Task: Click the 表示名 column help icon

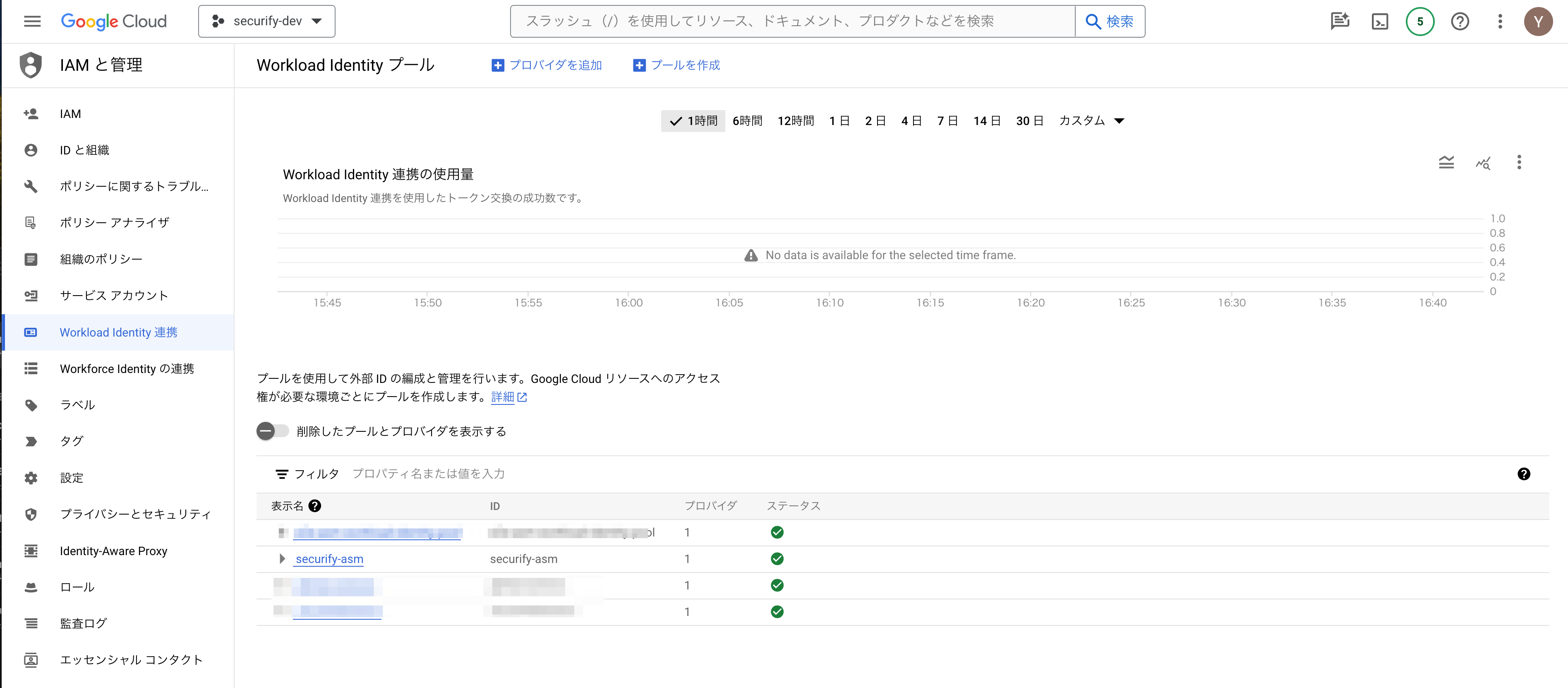Action: click(x=315, y=506)
